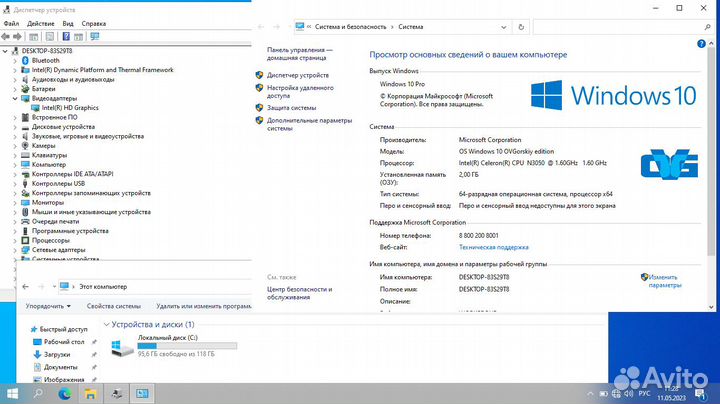The width and height of the screenshot is (720, 404).
Task: Expand the Дисковые устройства category
Action: 15,127
